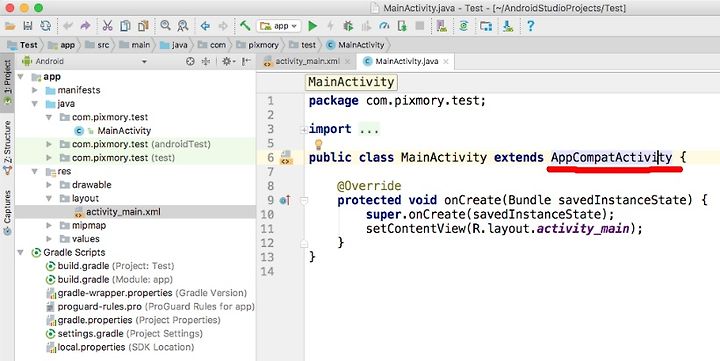Image resolution: width=720 pixels, height=361 pixels.
Task: Click Attach Debugger to Android Process icon
Action: pyautogui.click(x=402, y=26)
